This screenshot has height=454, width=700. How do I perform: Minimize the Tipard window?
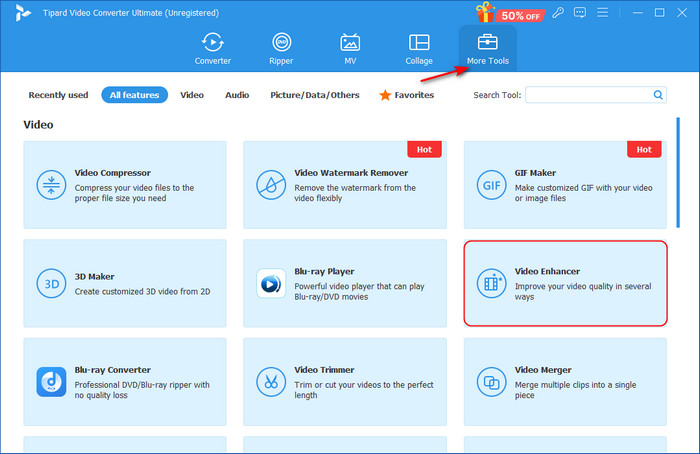click(x=638, y=12)
